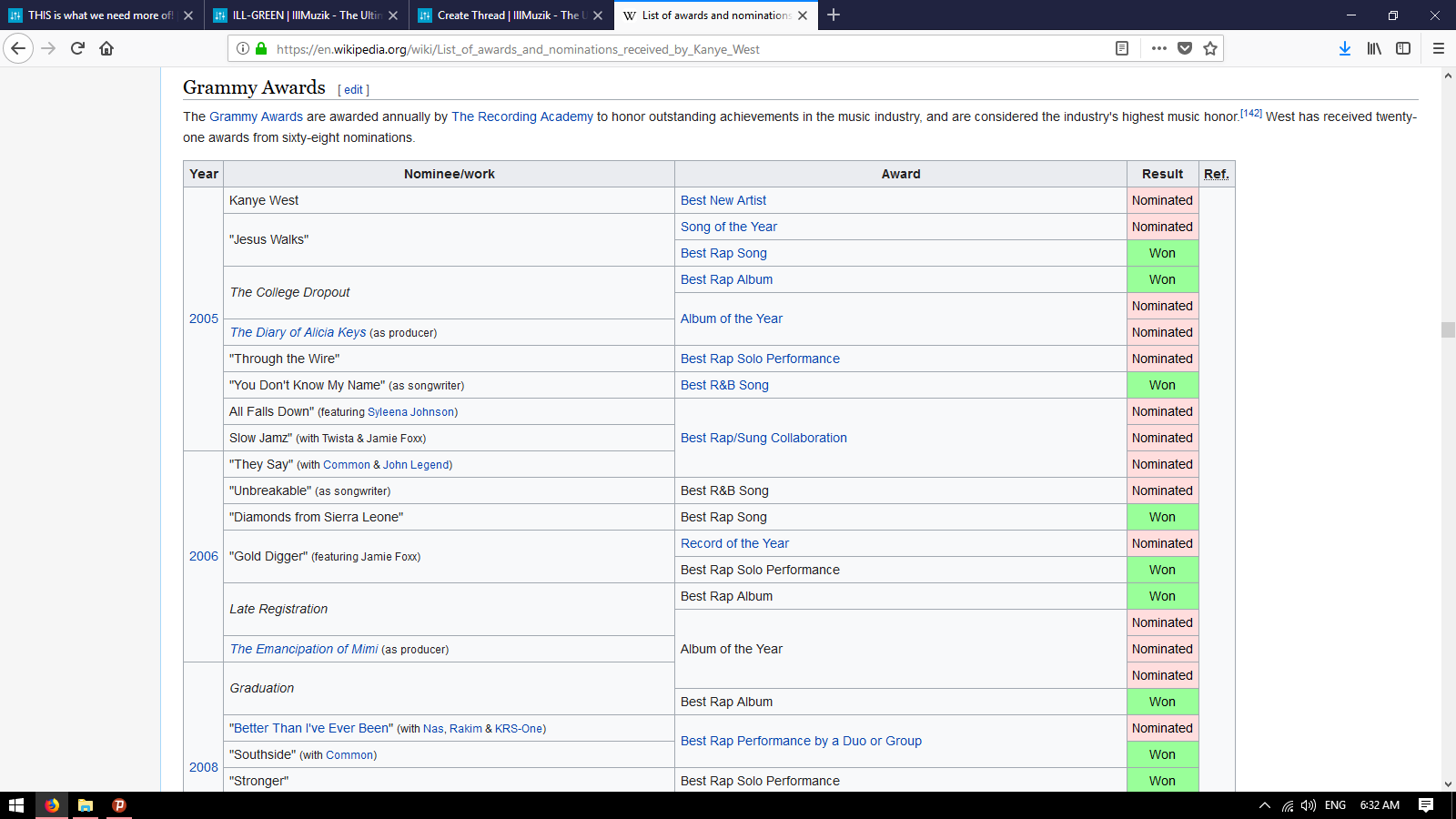Open the Better Than I've Ever Been link
The height and width of the screenshot is (819, 1456).
311,728
